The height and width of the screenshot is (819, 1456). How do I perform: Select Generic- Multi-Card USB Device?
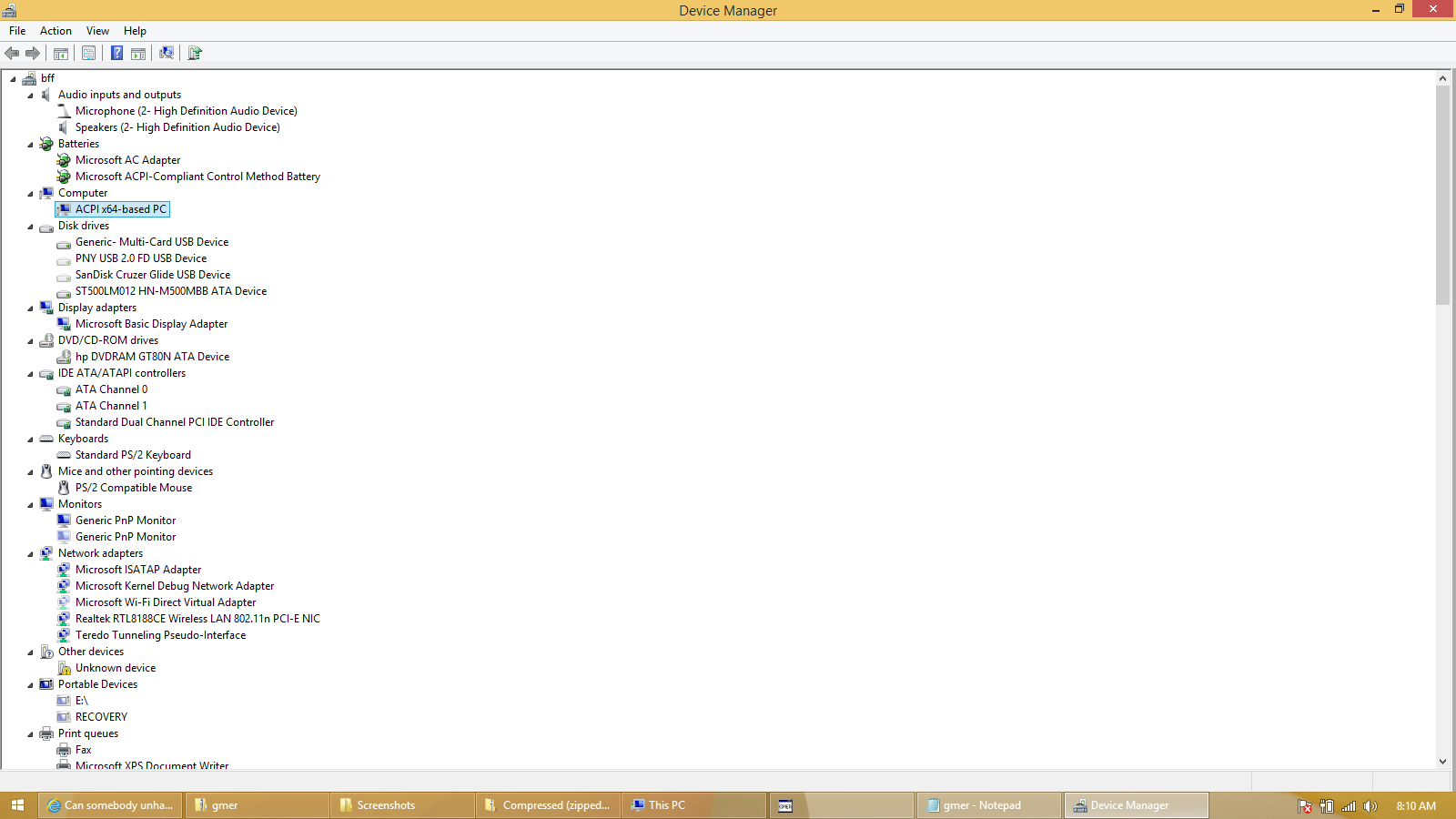152,242
